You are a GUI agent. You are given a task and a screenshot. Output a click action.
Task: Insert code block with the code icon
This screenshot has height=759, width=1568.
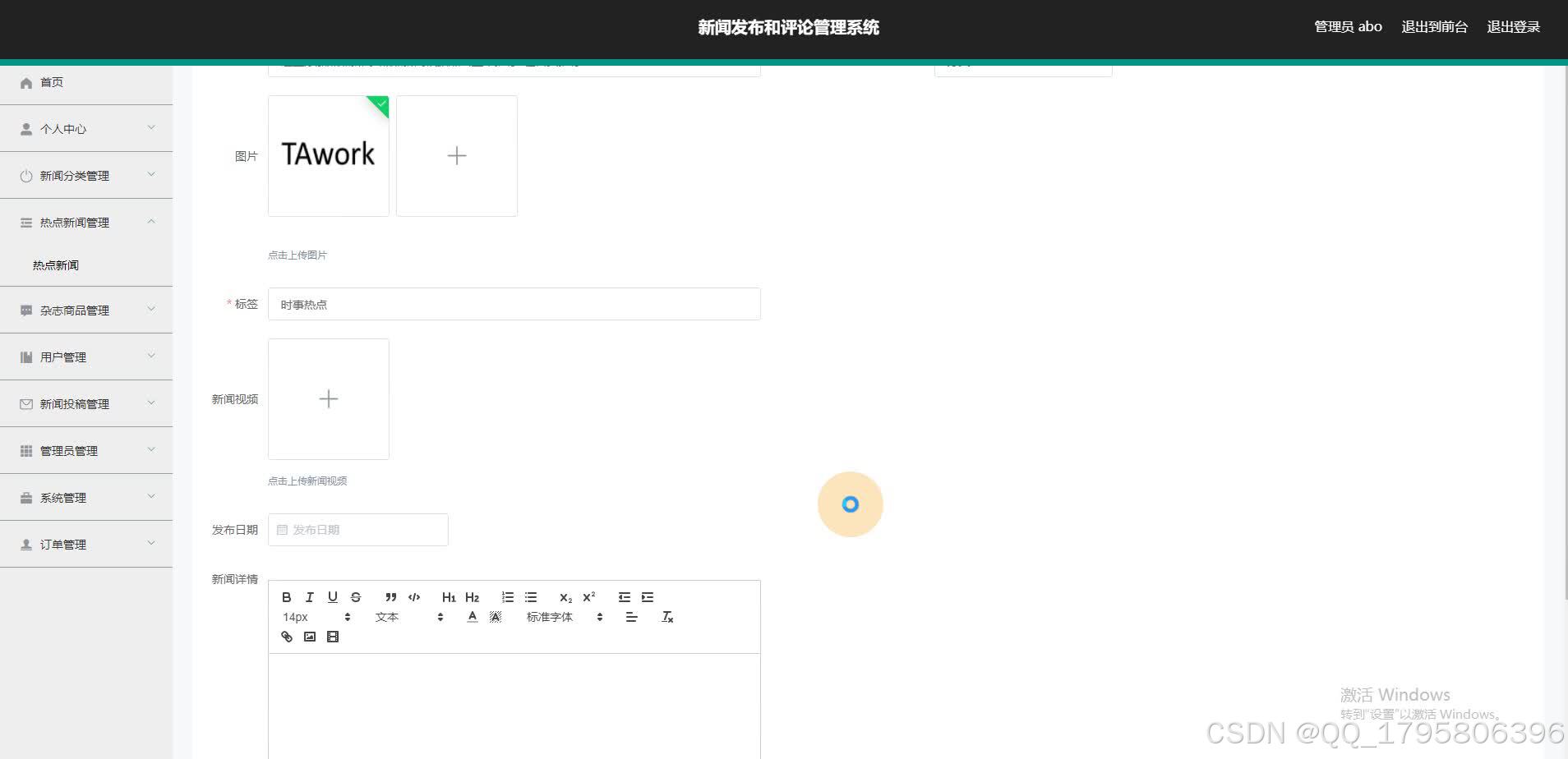pos(414,597)
